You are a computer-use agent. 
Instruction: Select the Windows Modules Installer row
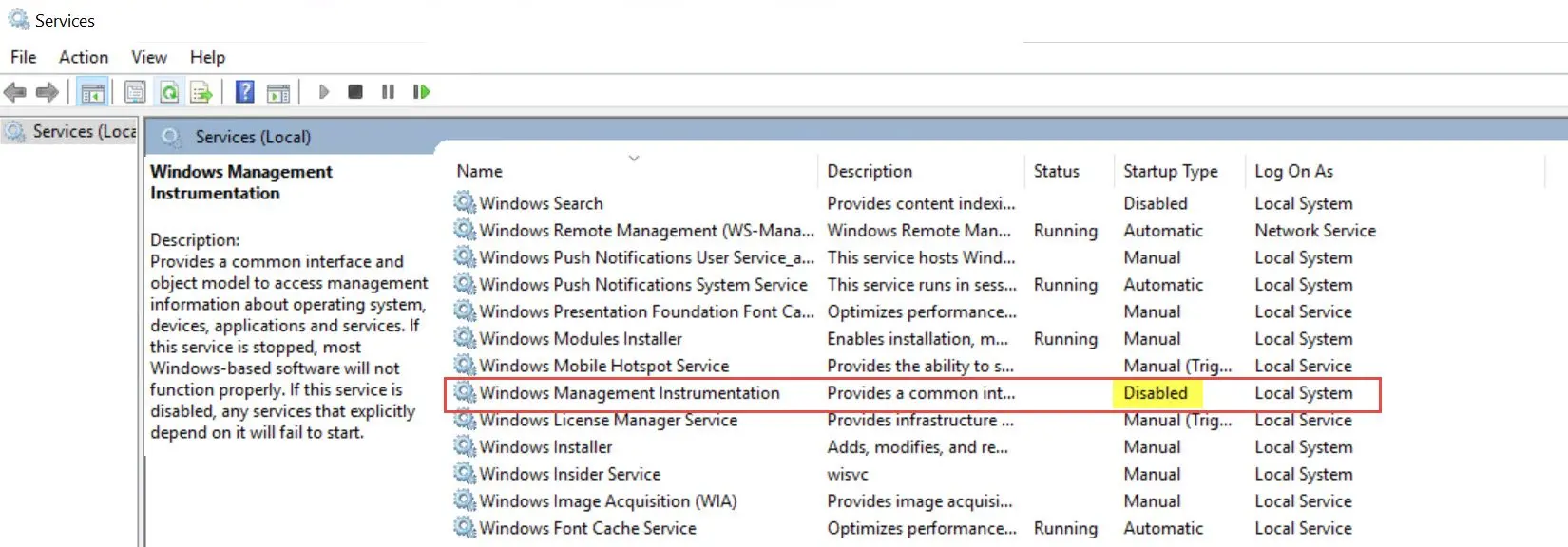914,339
